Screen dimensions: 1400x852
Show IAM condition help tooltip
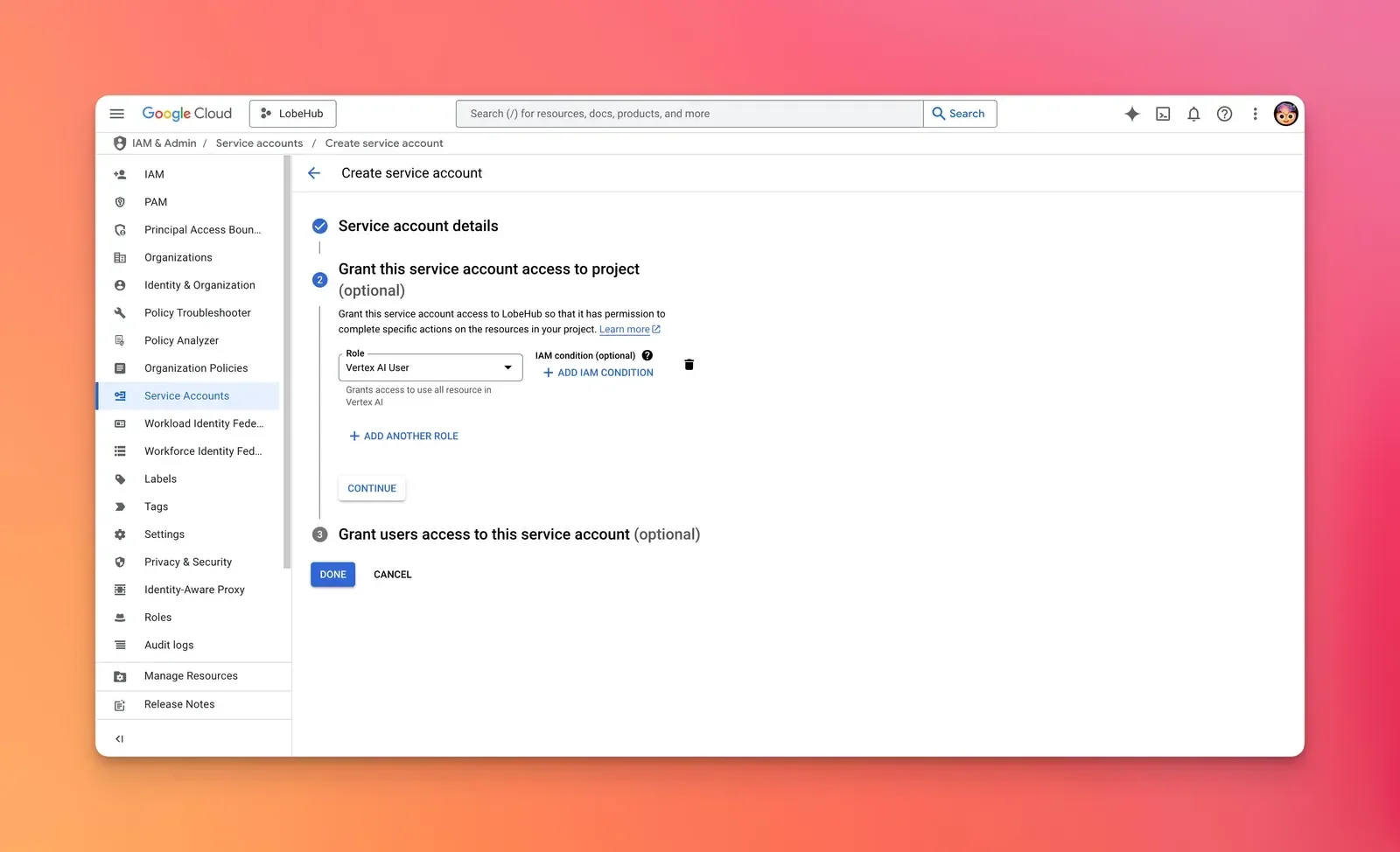647,355
